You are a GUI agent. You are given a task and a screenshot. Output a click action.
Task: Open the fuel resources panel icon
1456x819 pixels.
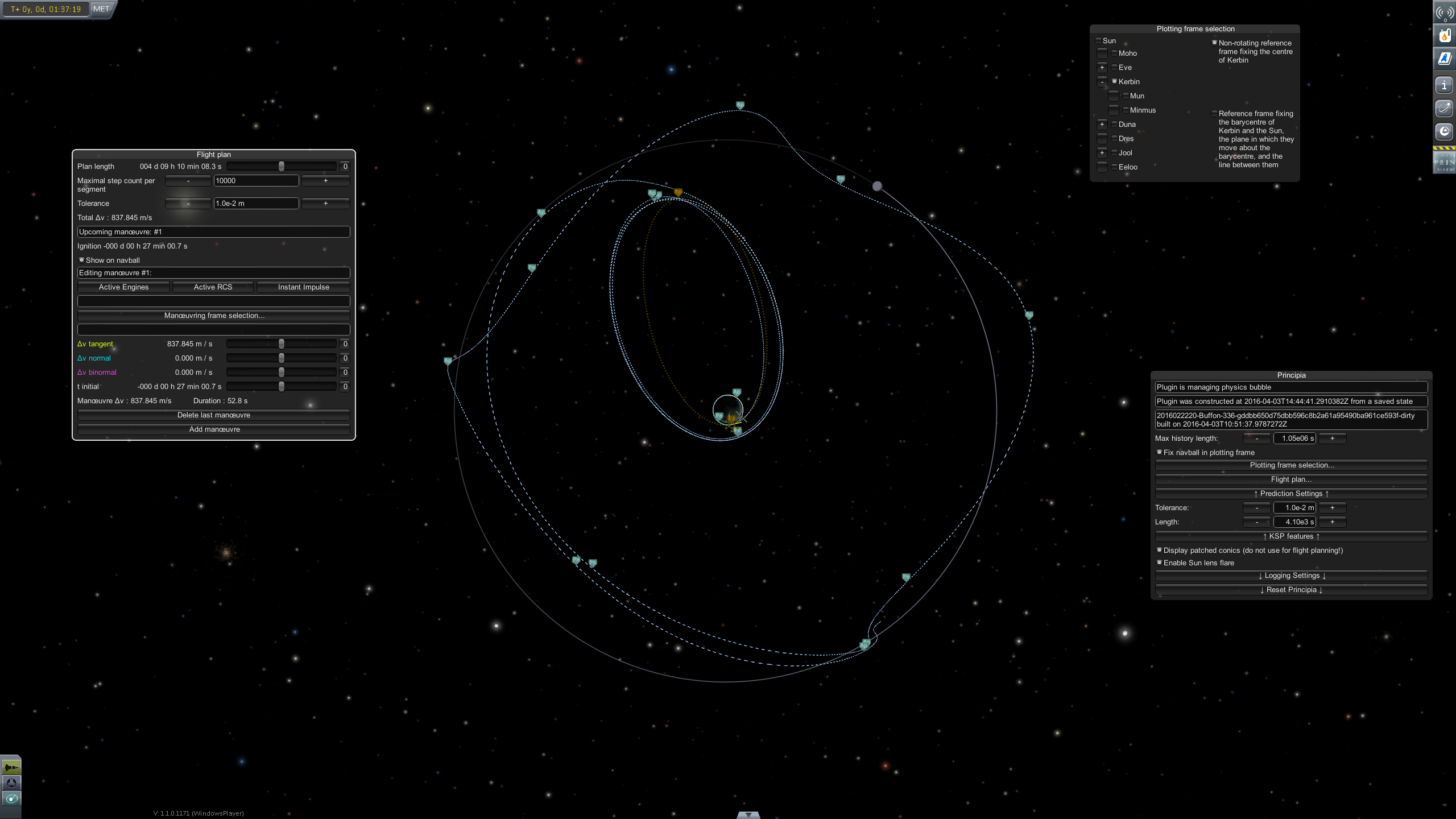click(1444, 36)
